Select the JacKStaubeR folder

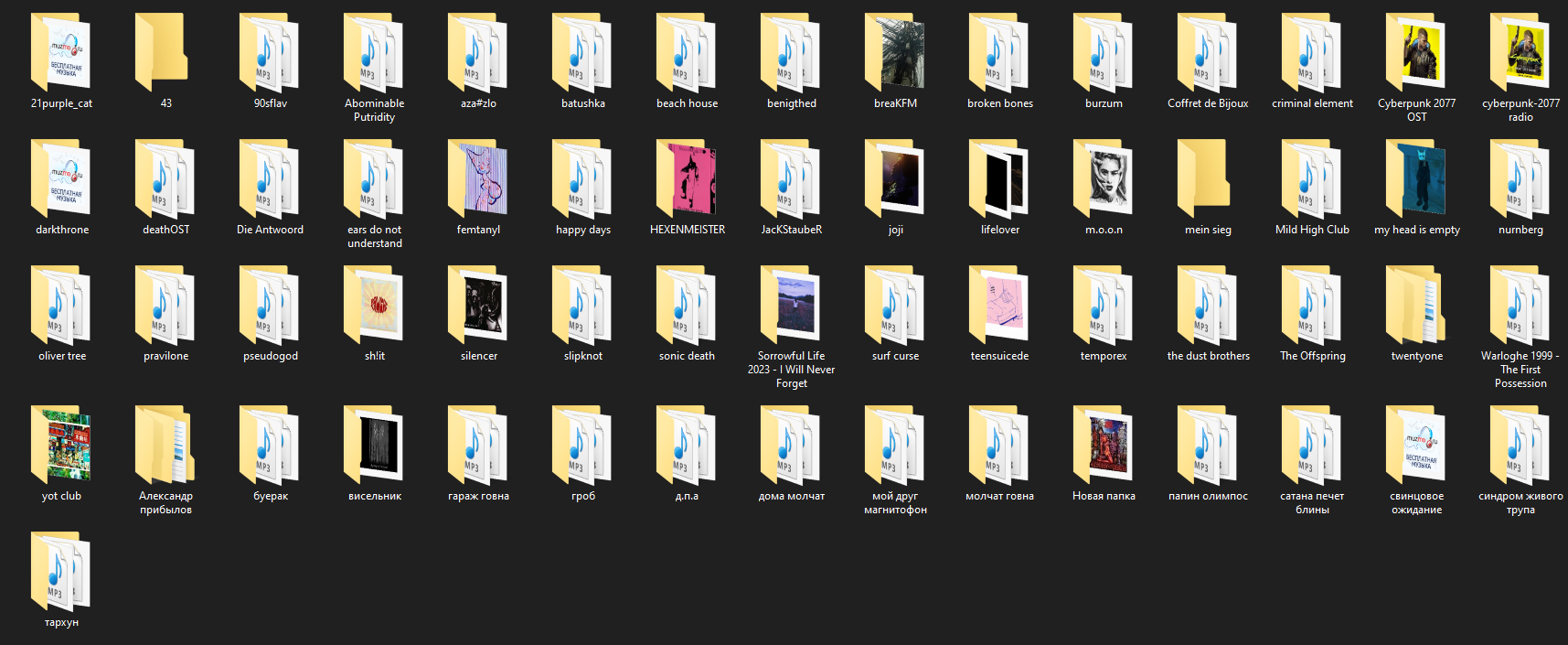pyautogui.click(x=791, y=177)
